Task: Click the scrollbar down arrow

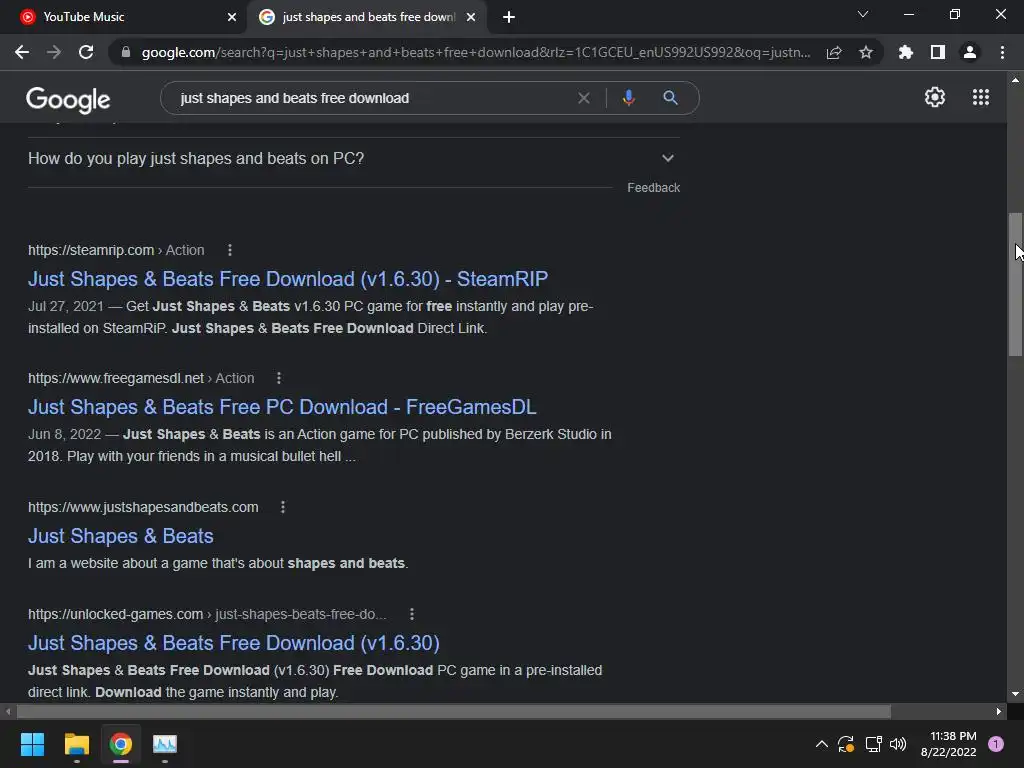Action: [1015, 694]
